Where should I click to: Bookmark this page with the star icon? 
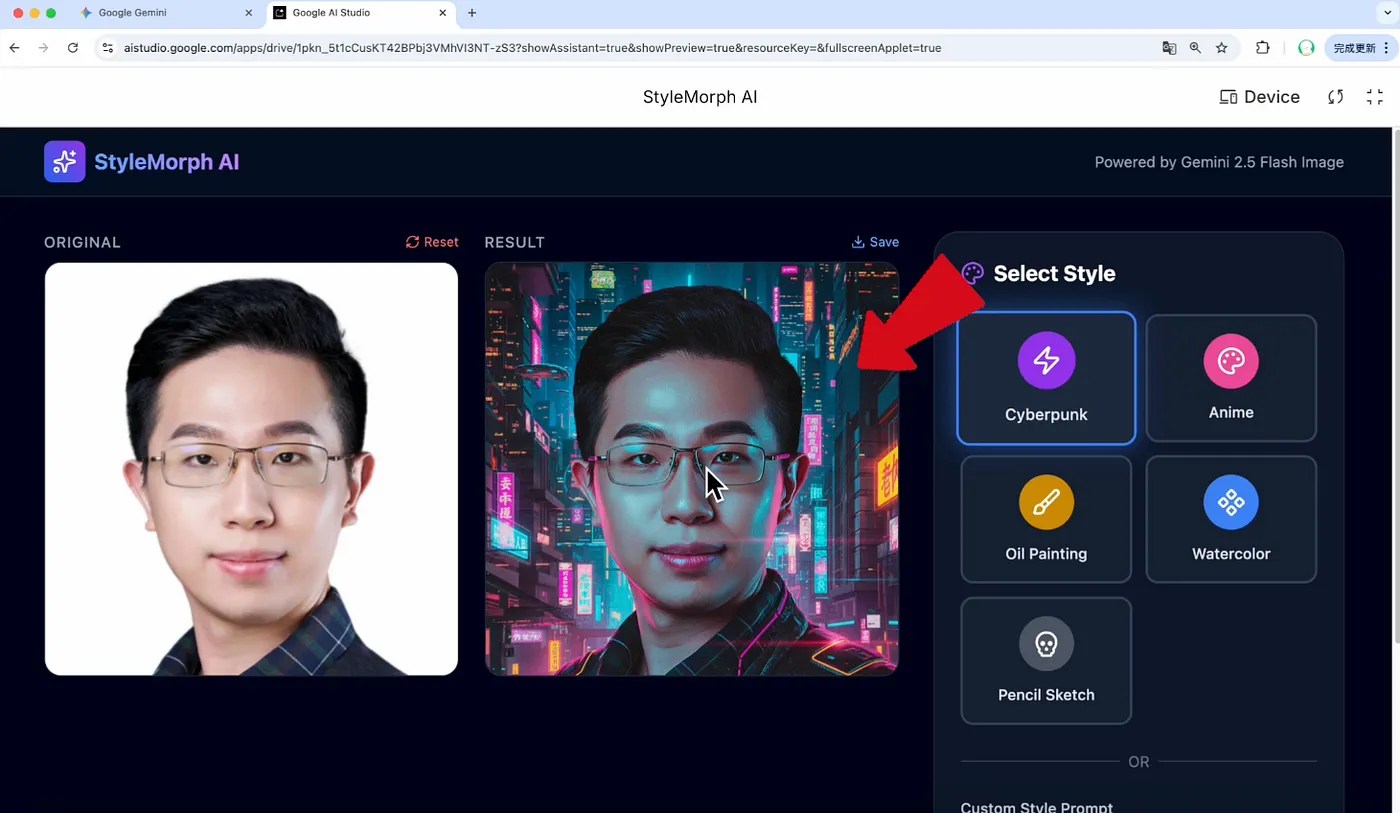1221,48
